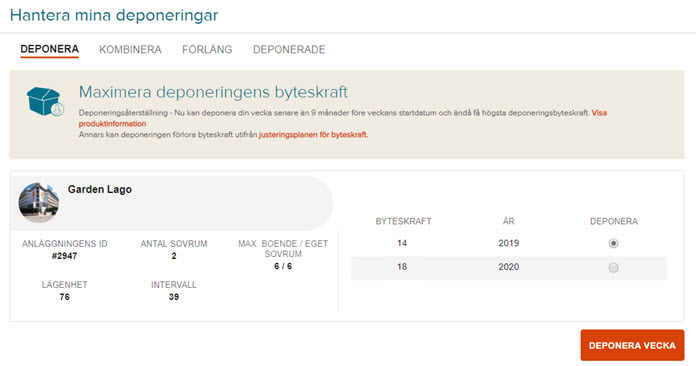This screenshot has width=696, height=366.
Task: Click the DEPONERA column header
Action: click(x=614, y=221)
